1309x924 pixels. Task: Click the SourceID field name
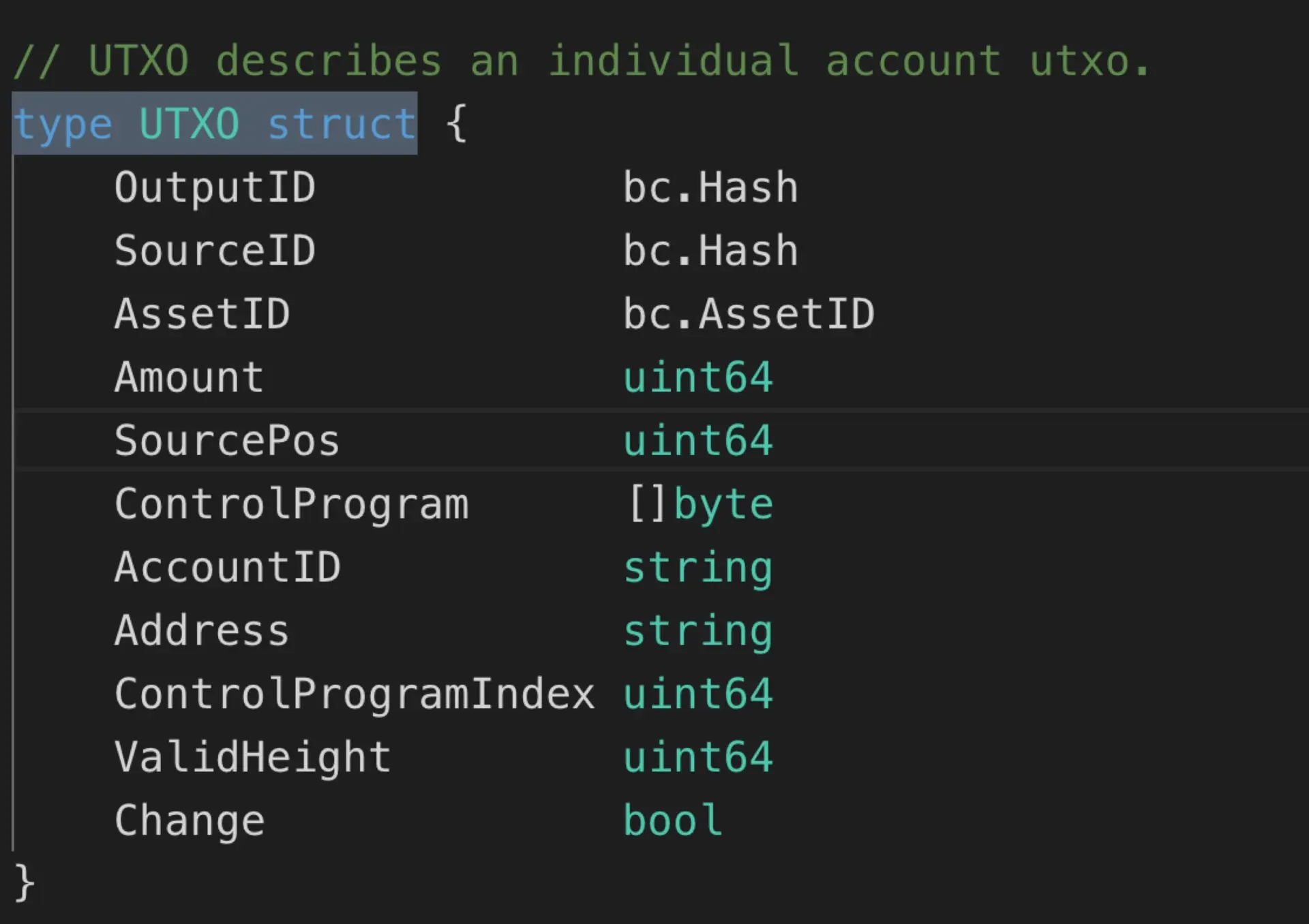(x=215, y=251)
